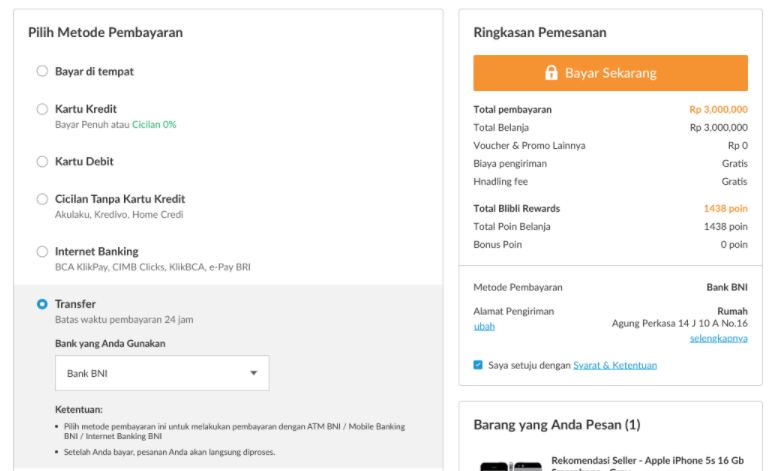Click the Barang yang Anda Pesan heading
The image size is (779, 471).
tap(556, 425)
